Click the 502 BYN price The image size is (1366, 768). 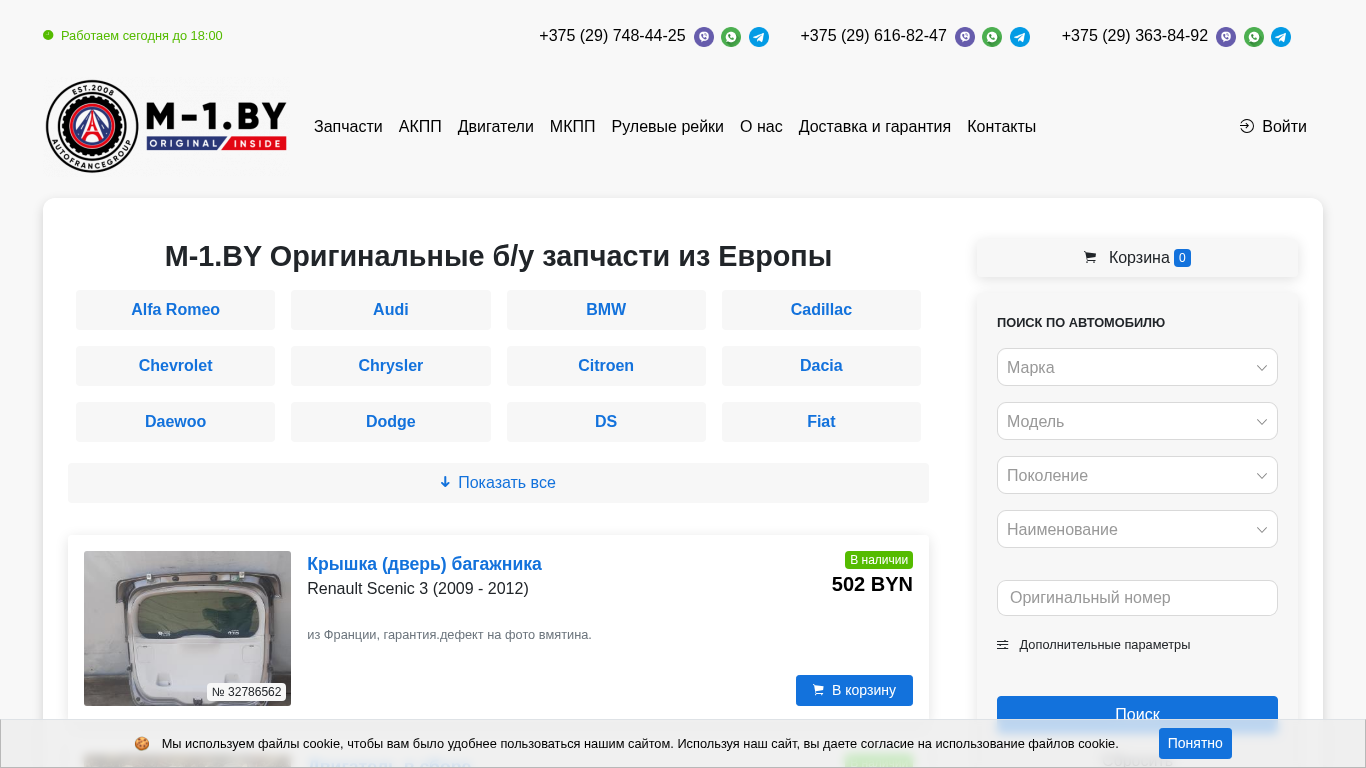[x=872, y=584]
